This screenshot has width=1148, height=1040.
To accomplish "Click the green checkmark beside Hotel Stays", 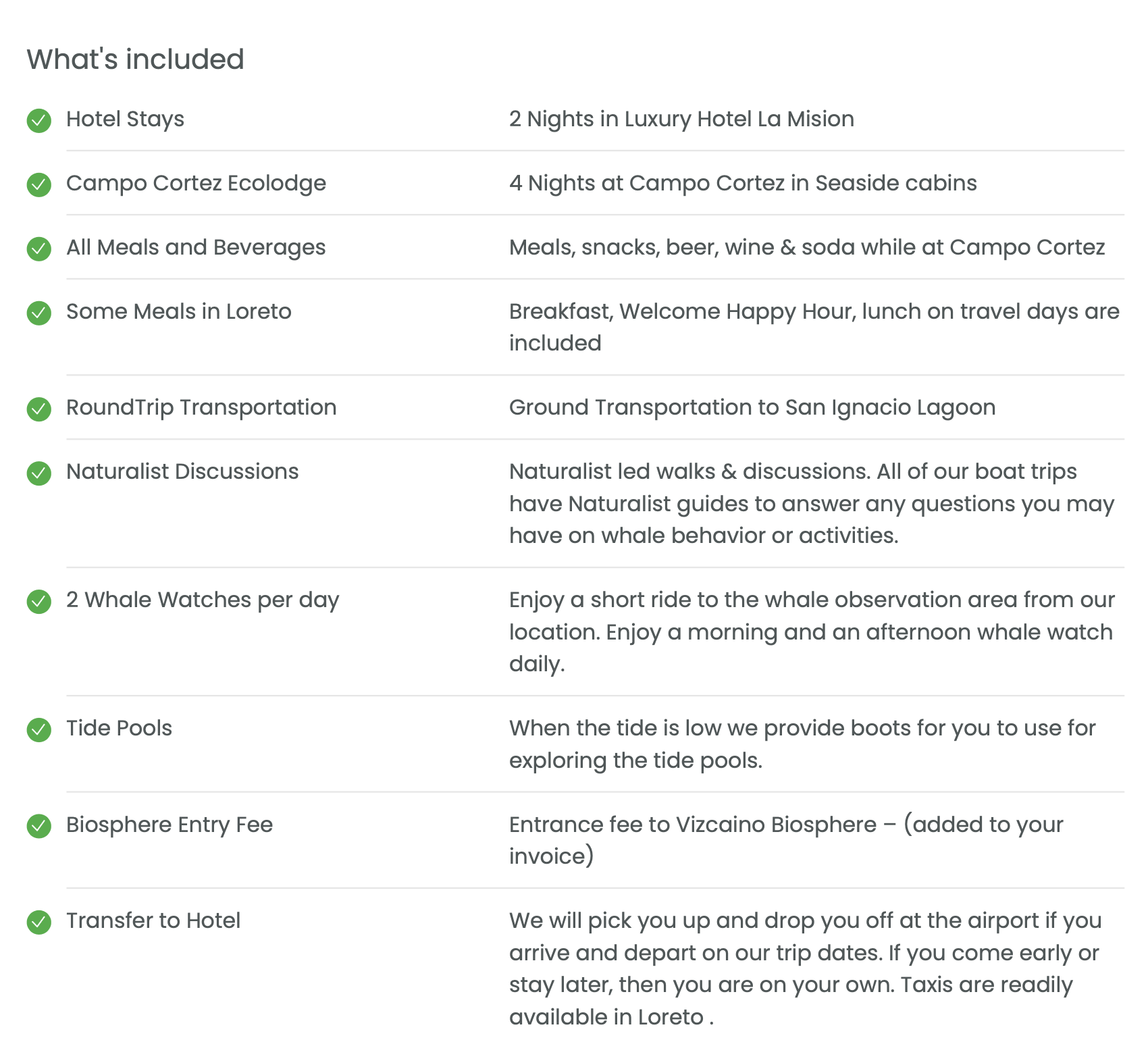I will (39, 121).
